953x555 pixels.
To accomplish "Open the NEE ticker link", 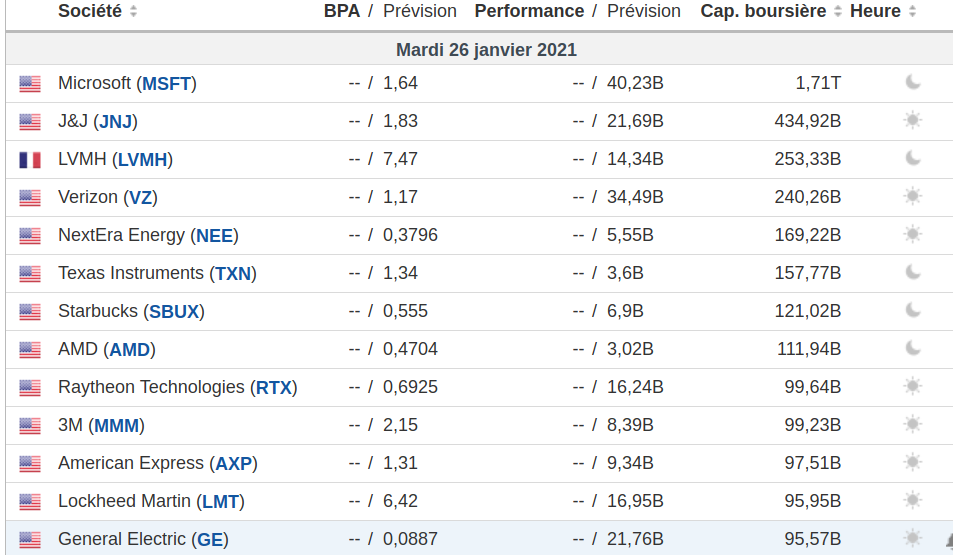I will pyautogui.click(x=214, y=236).
